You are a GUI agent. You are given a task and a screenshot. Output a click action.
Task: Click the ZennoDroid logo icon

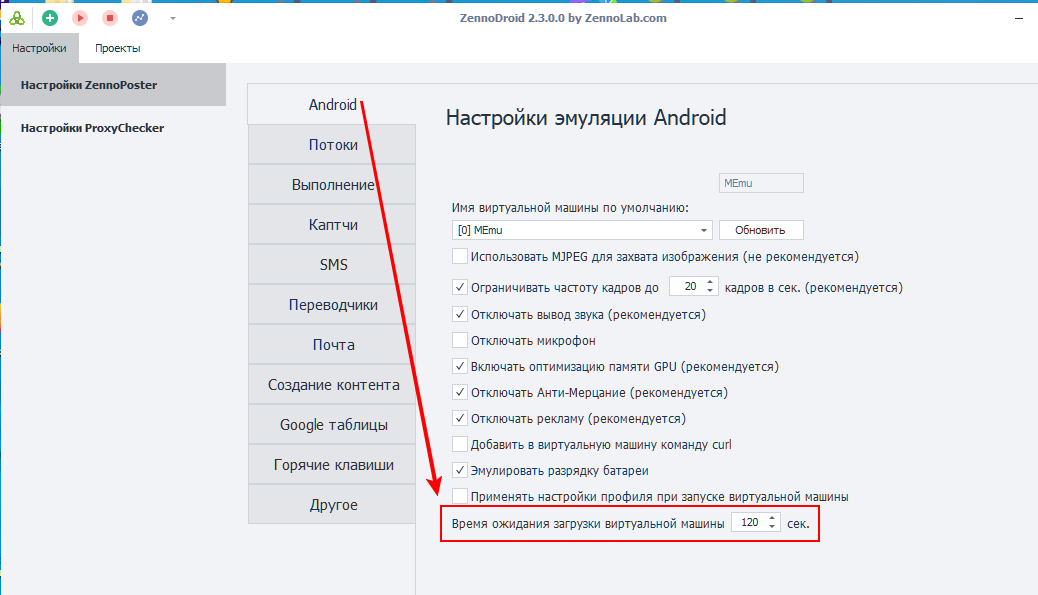(17, 19)
